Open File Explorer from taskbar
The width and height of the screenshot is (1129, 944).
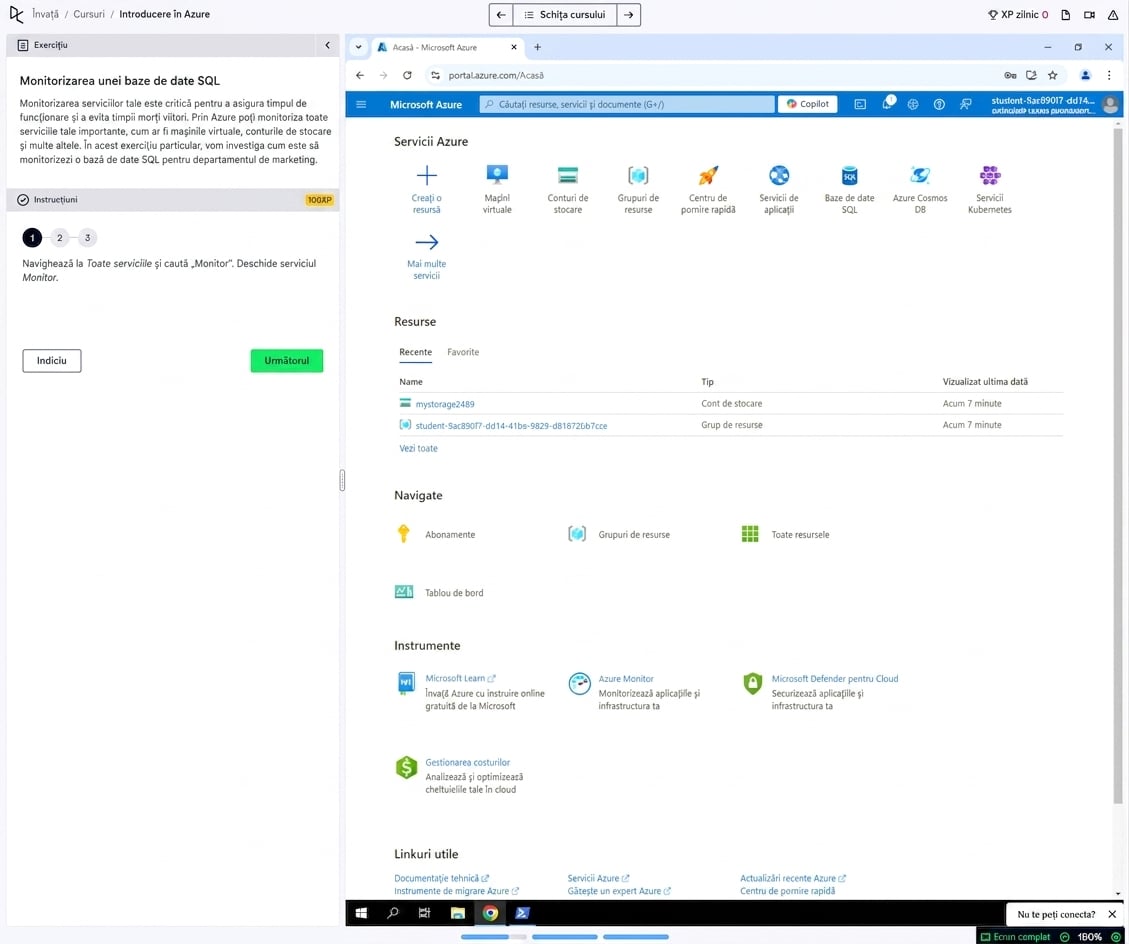click(x=457, y=913)
